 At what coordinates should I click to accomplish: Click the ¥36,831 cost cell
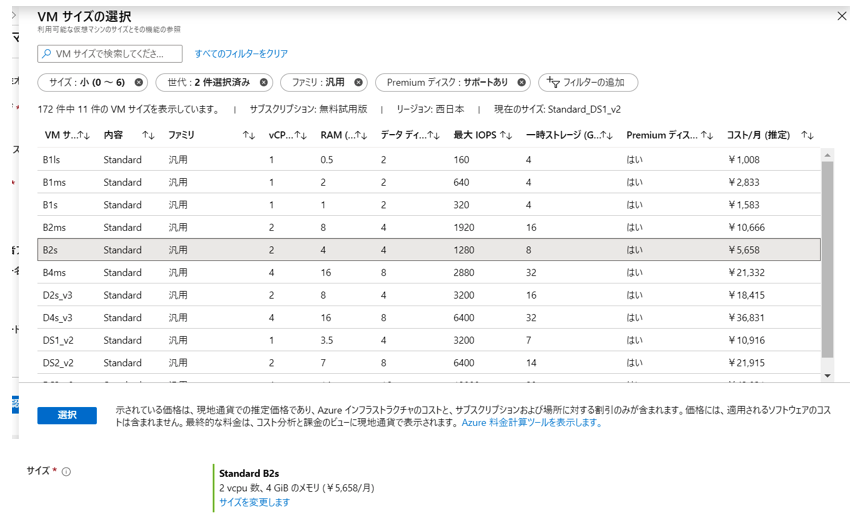746,317
